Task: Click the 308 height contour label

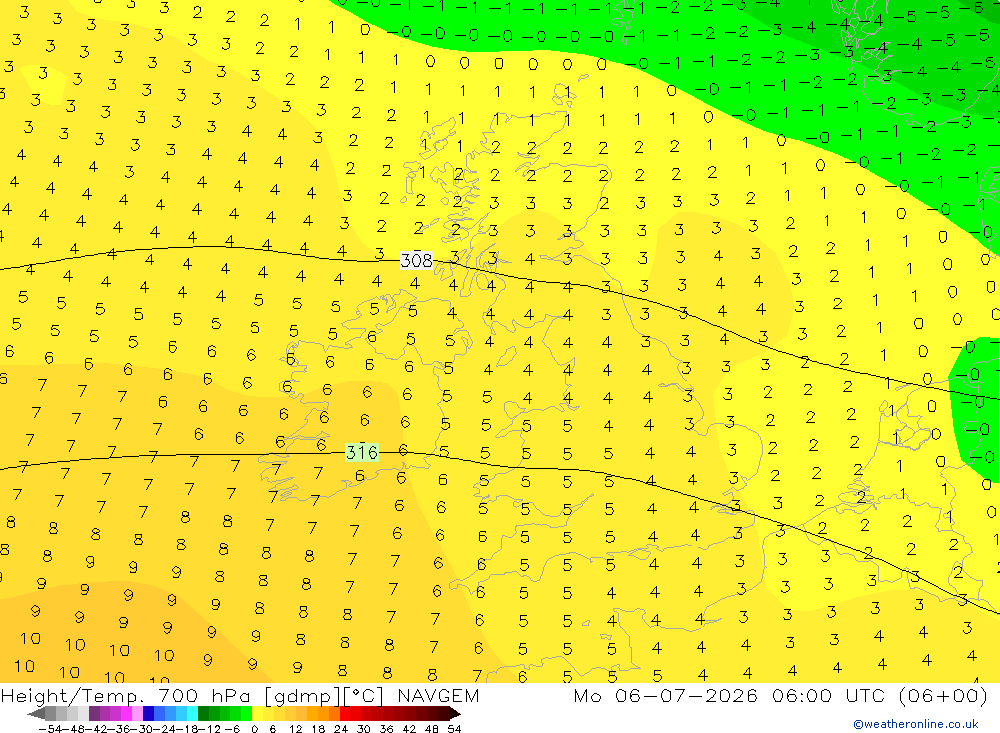Action: (416, 260)
